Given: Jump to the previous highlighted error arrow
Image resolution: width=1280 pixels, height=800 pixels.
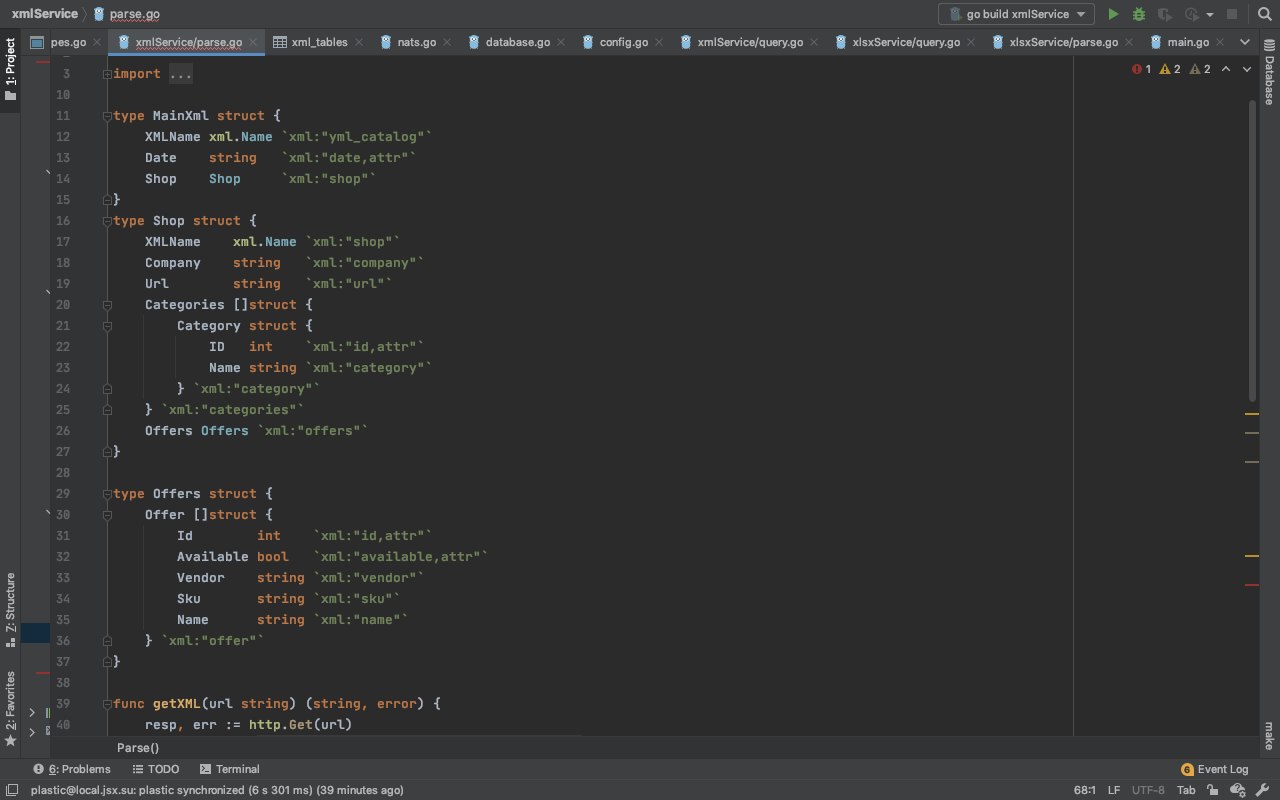Looking at the screenshot, I should click(1226, 69).
